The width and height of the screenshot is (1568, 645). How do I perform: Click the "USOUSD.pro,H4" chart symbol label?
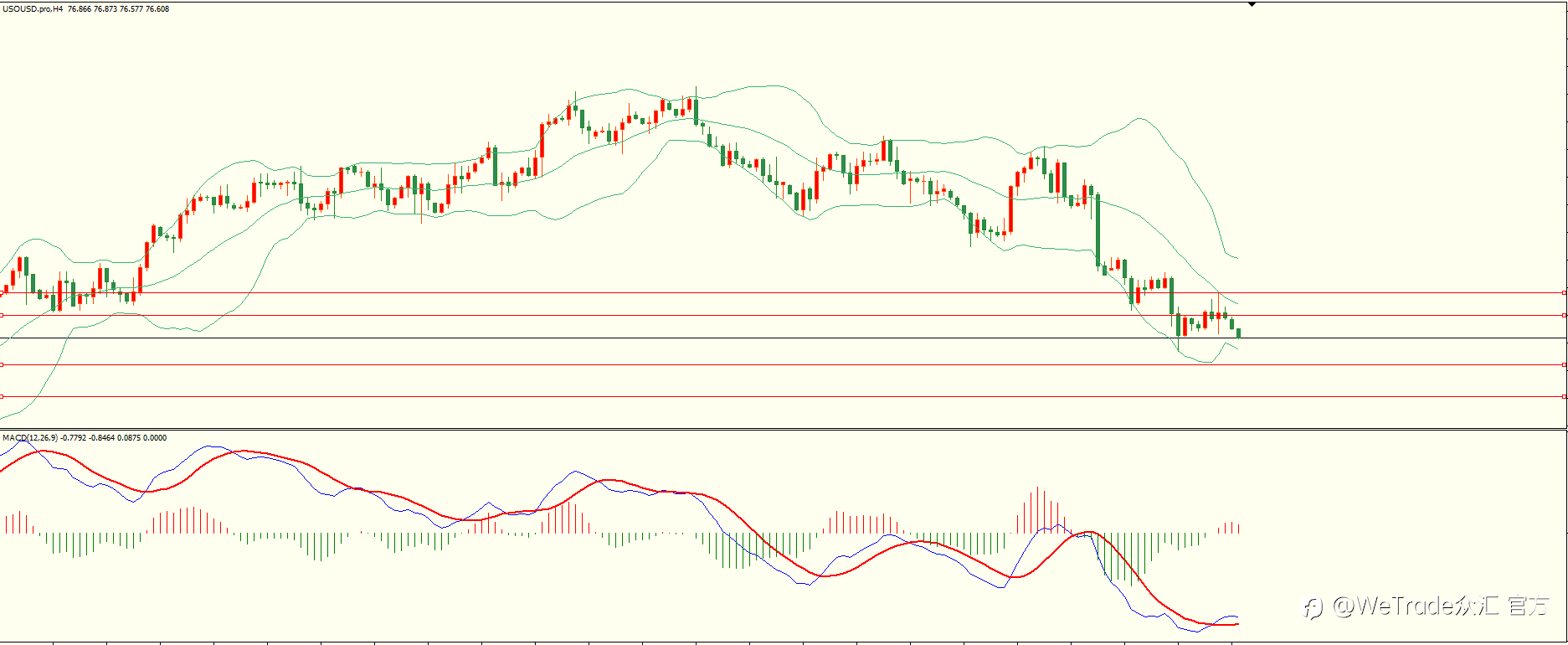tap(33, 9)
